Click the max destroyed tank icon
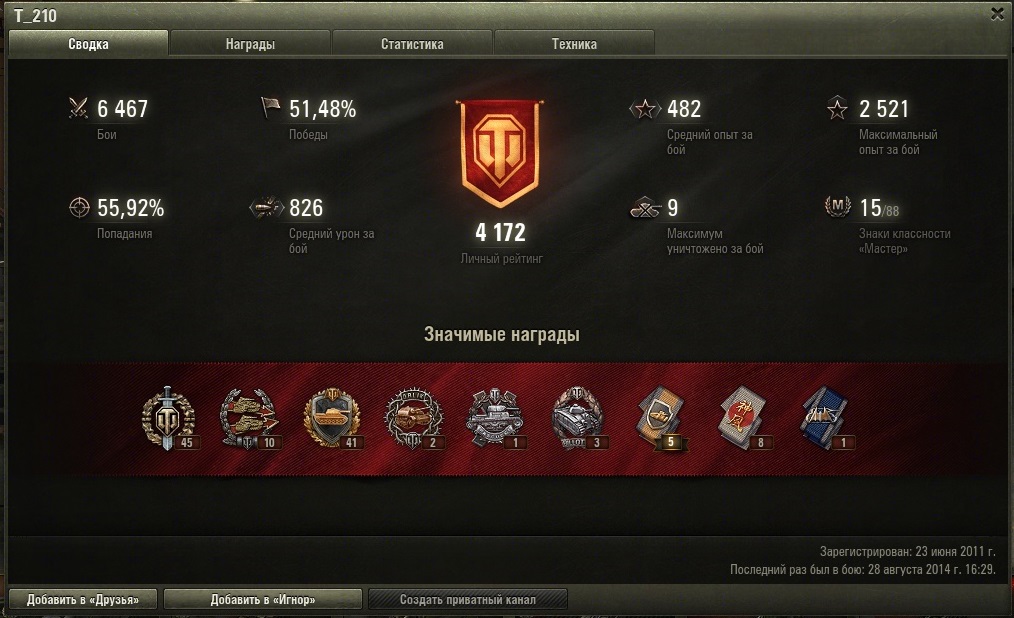 click(645, 208)
